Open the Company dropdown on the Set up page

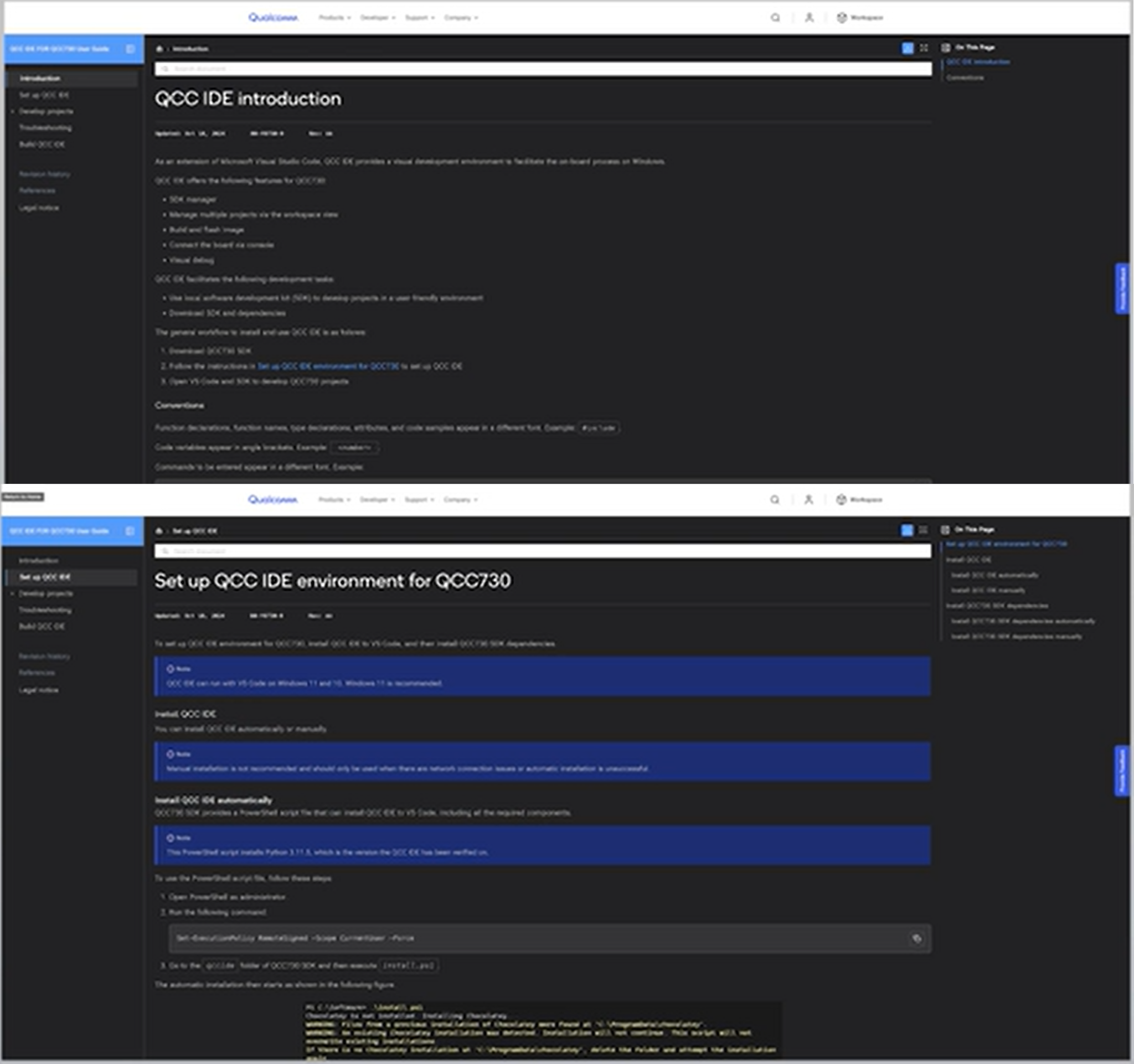point(460,499)
